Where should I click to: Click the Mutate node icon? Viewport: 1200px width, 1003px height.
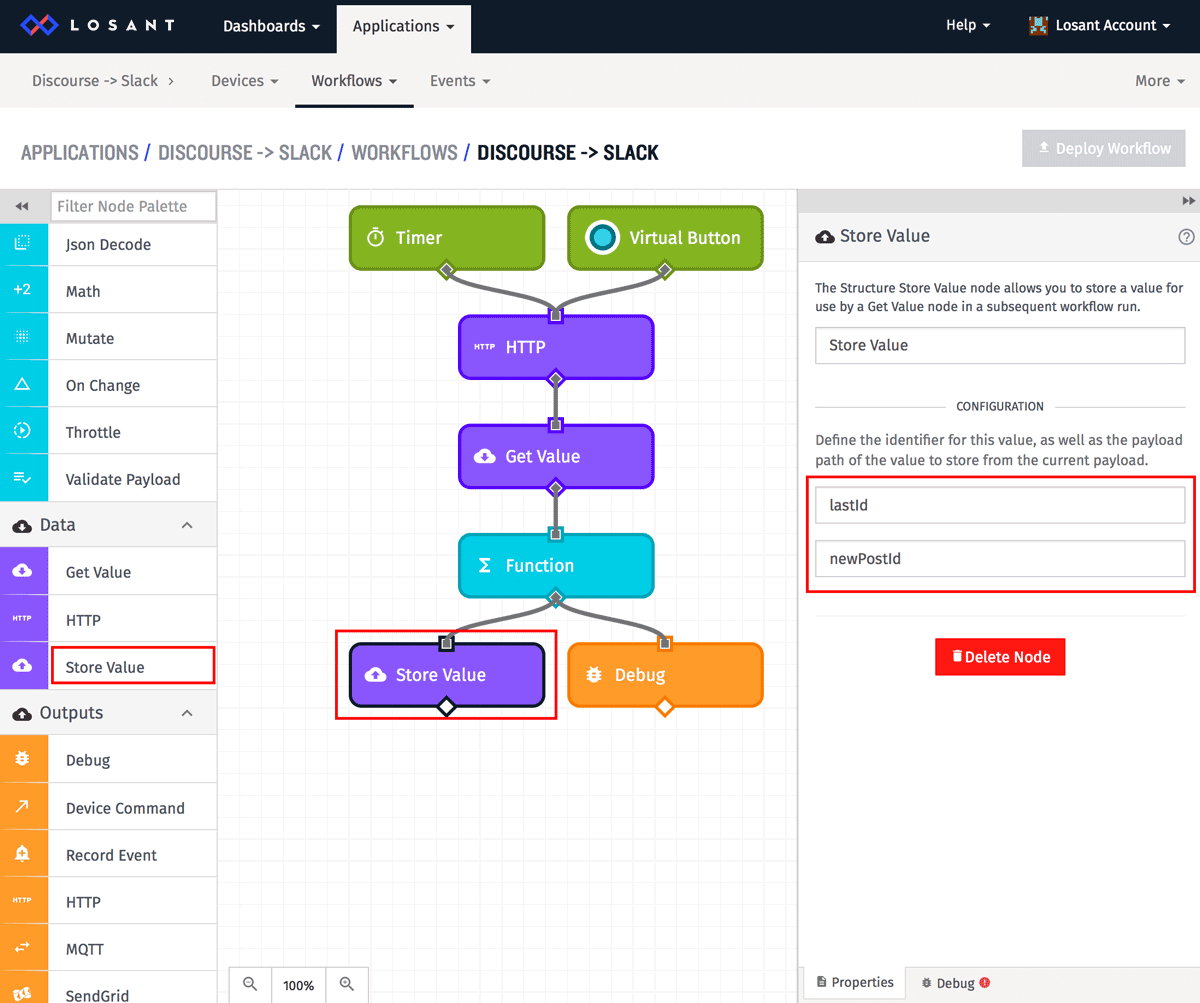[x=23, y=337]
